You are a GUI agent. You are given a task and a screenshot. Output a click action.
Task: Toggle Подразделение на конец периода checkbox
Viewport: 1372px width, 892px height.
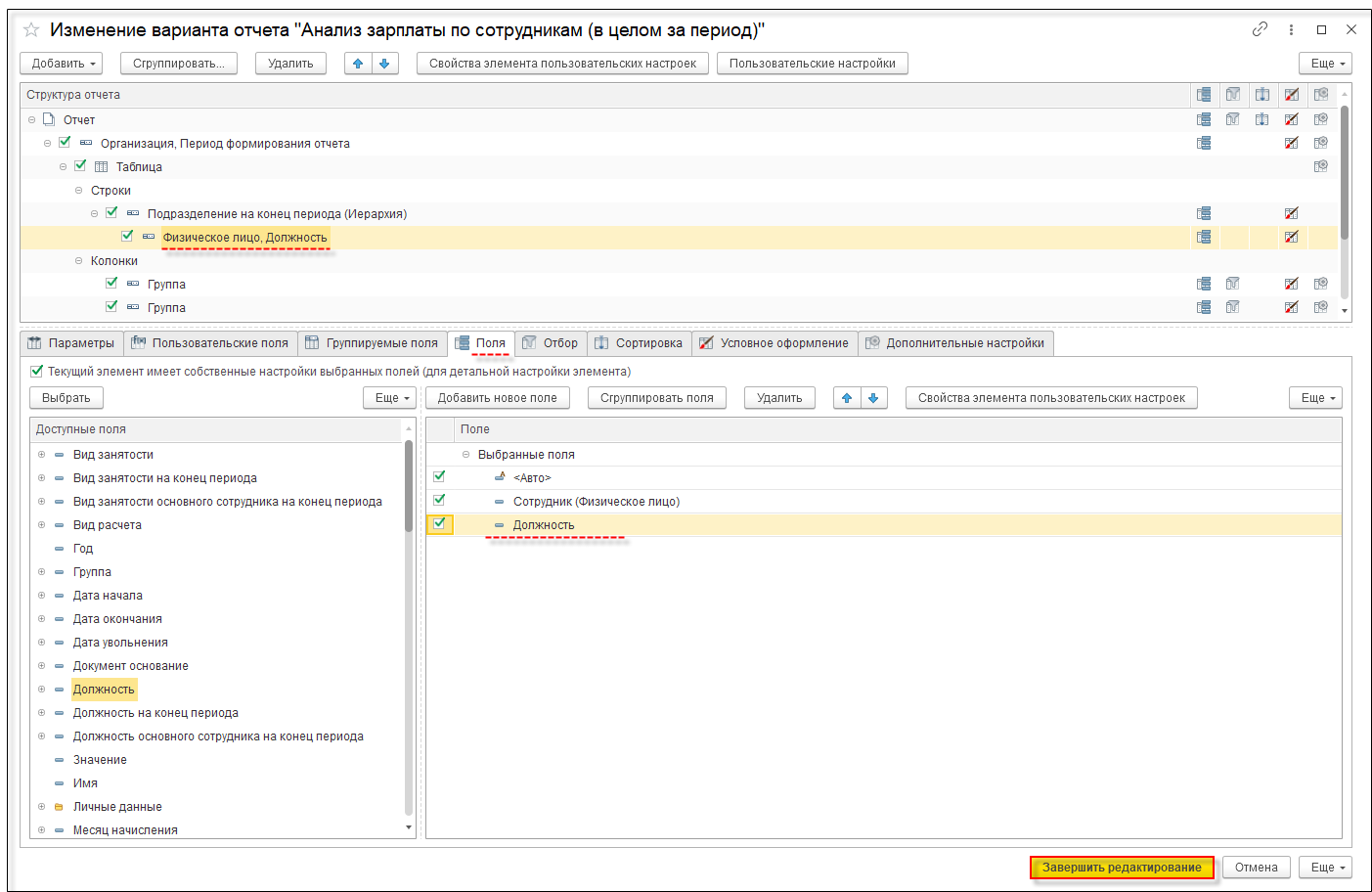[111, 212]
